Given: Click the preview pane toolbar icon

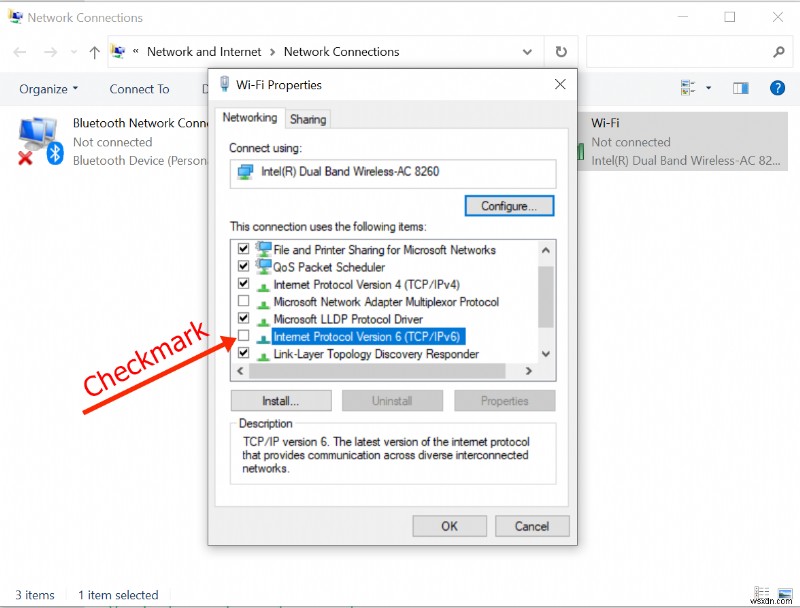Looking at the screenshot, I should click(740, 88).
